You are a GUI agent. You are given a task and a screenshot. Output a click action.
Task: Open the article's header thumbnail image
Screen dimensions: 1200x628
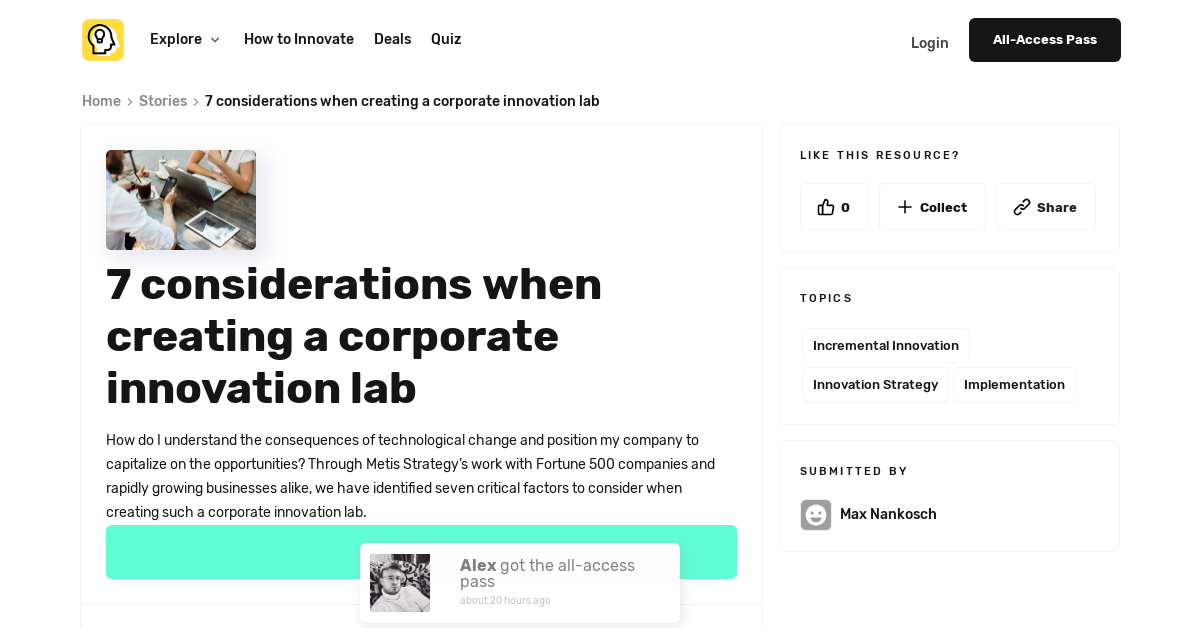181,200
